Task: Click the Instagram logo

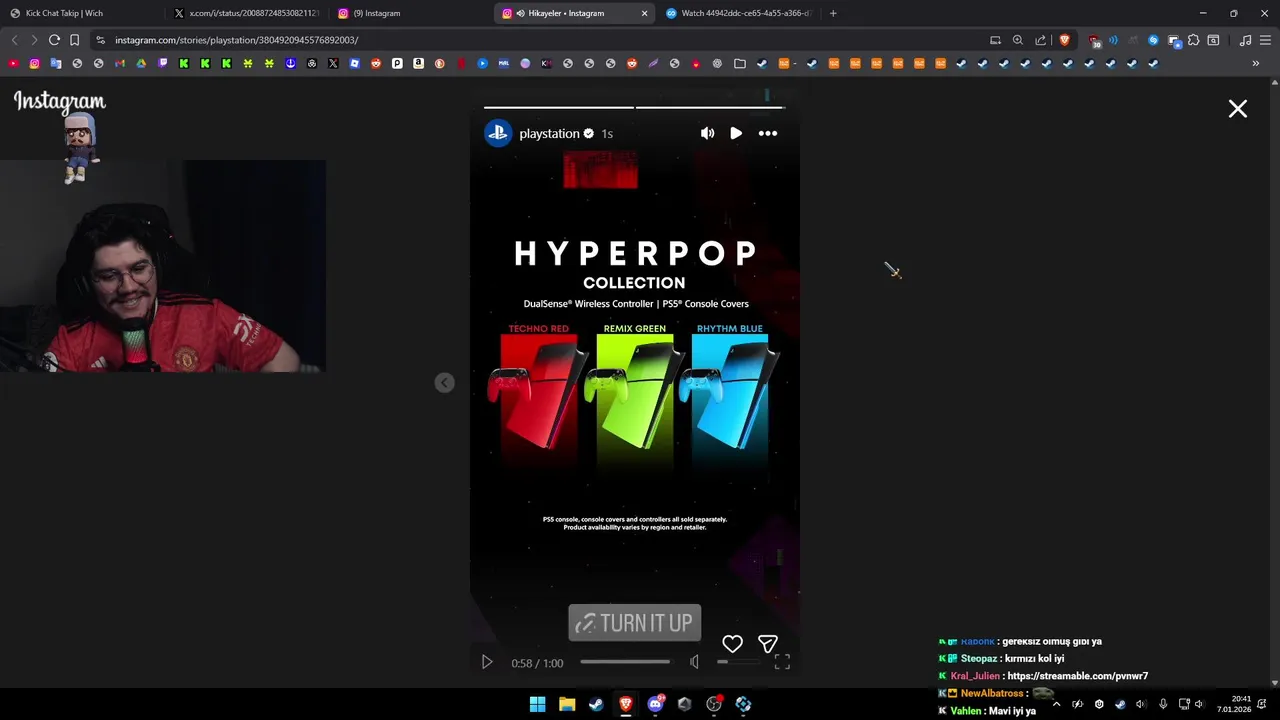Action: pos(59,102)
